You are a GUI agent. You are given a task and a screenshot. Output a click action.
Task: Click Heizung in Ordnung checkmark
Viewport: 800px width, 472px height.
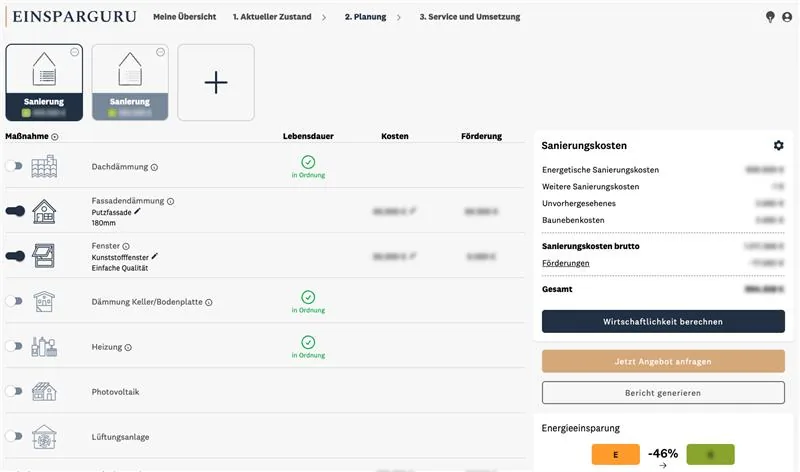coord(308,342)
